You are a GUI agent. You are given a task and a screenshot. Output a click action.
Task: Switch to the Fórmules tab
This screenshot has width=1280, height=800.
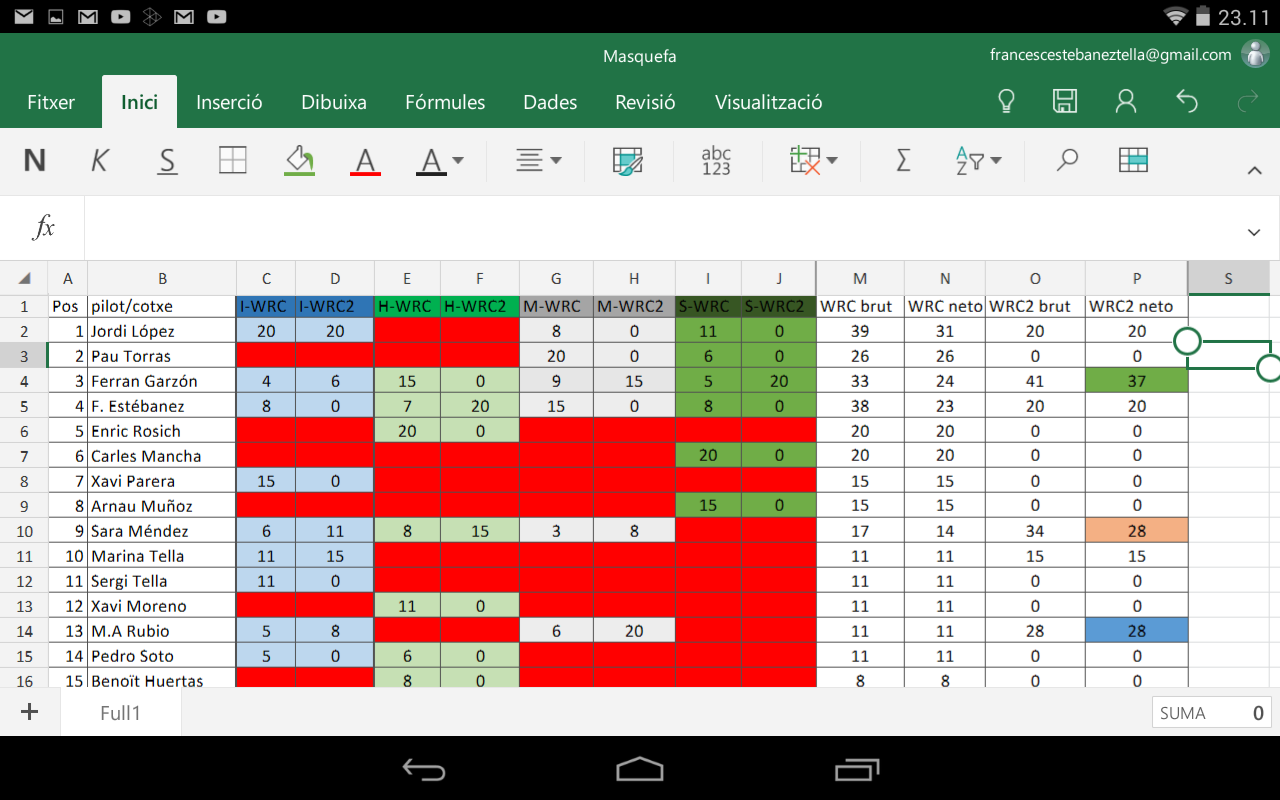(445, 102)
